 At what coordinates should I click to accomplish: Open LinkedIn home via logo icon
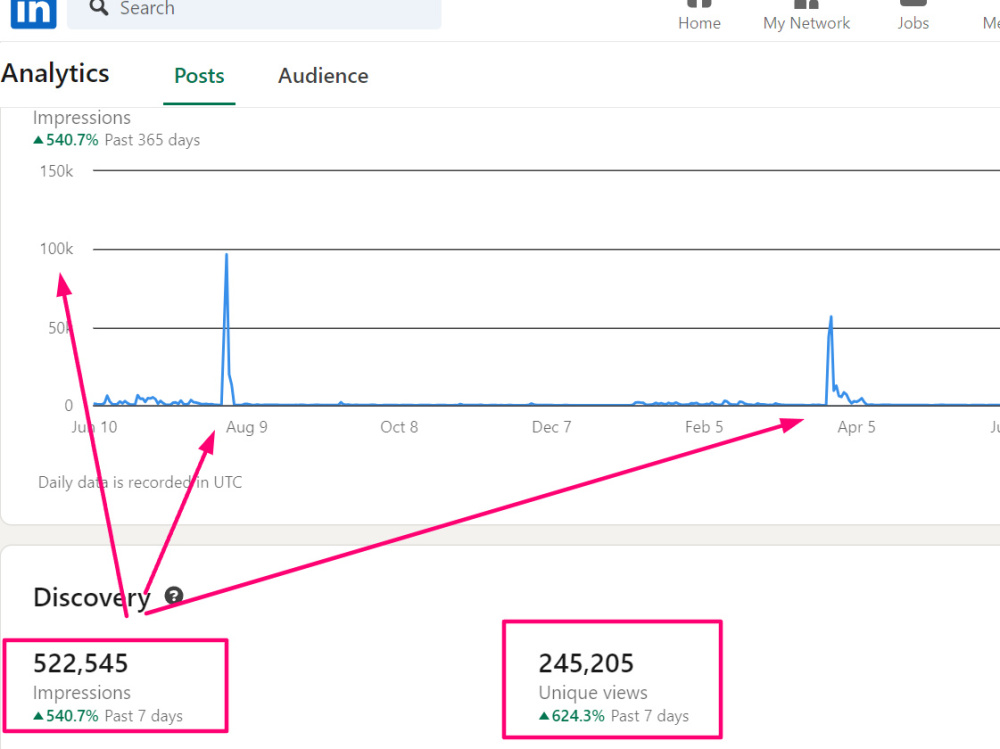tap(33, 13)
